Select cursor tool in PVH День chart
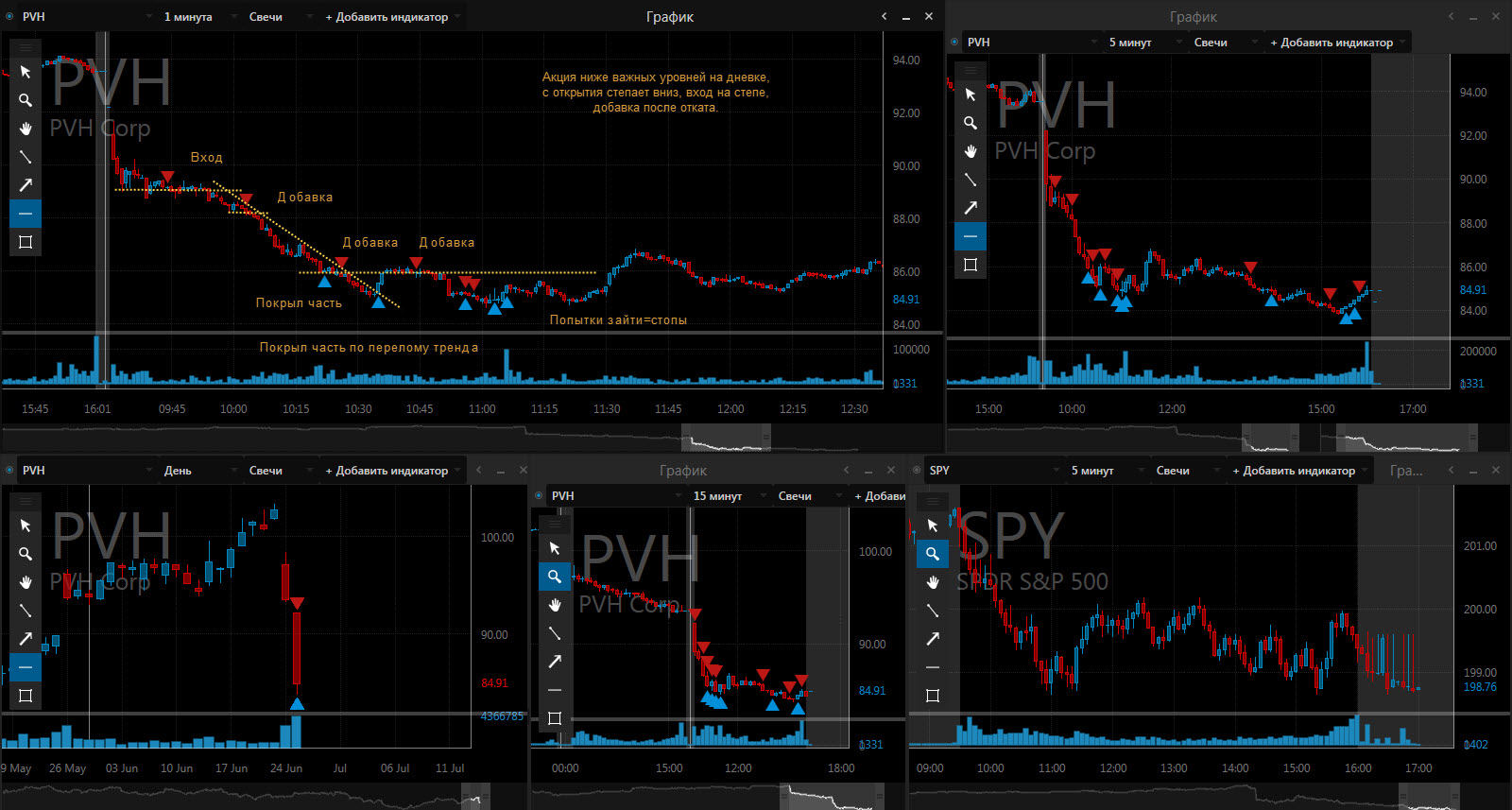Screen dimensions: 1512x810 26,526
